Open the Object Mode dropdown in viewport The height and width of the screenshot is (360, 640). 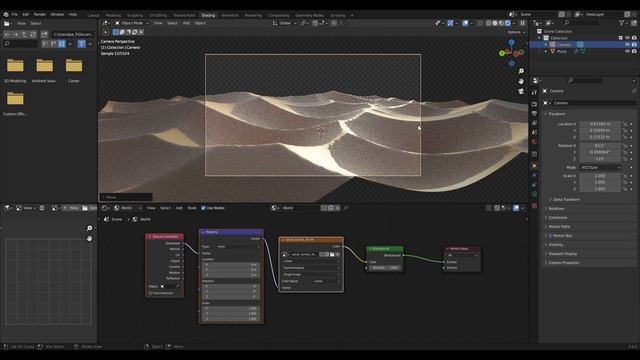pos(131,23)
